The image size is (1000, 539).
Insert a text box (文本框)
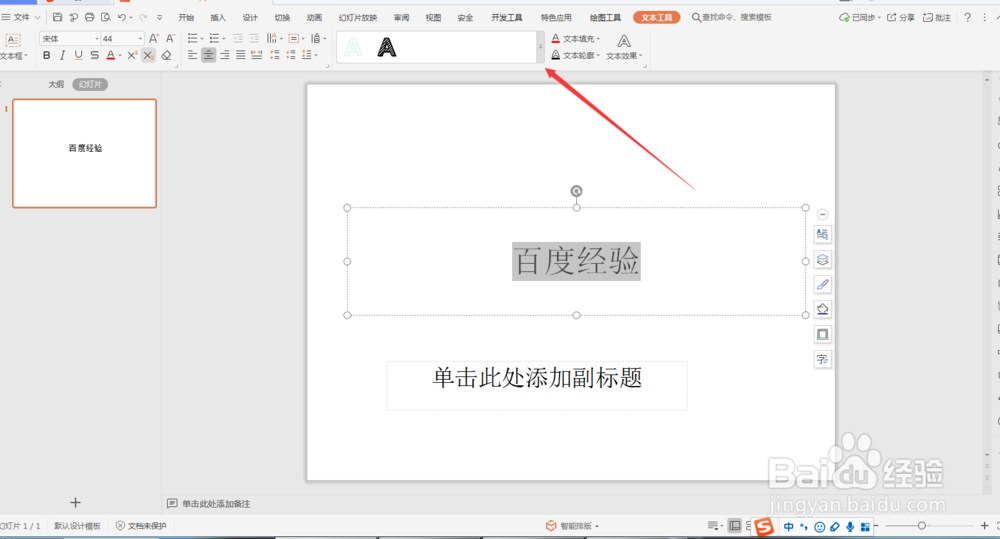(x=13, y=46)
